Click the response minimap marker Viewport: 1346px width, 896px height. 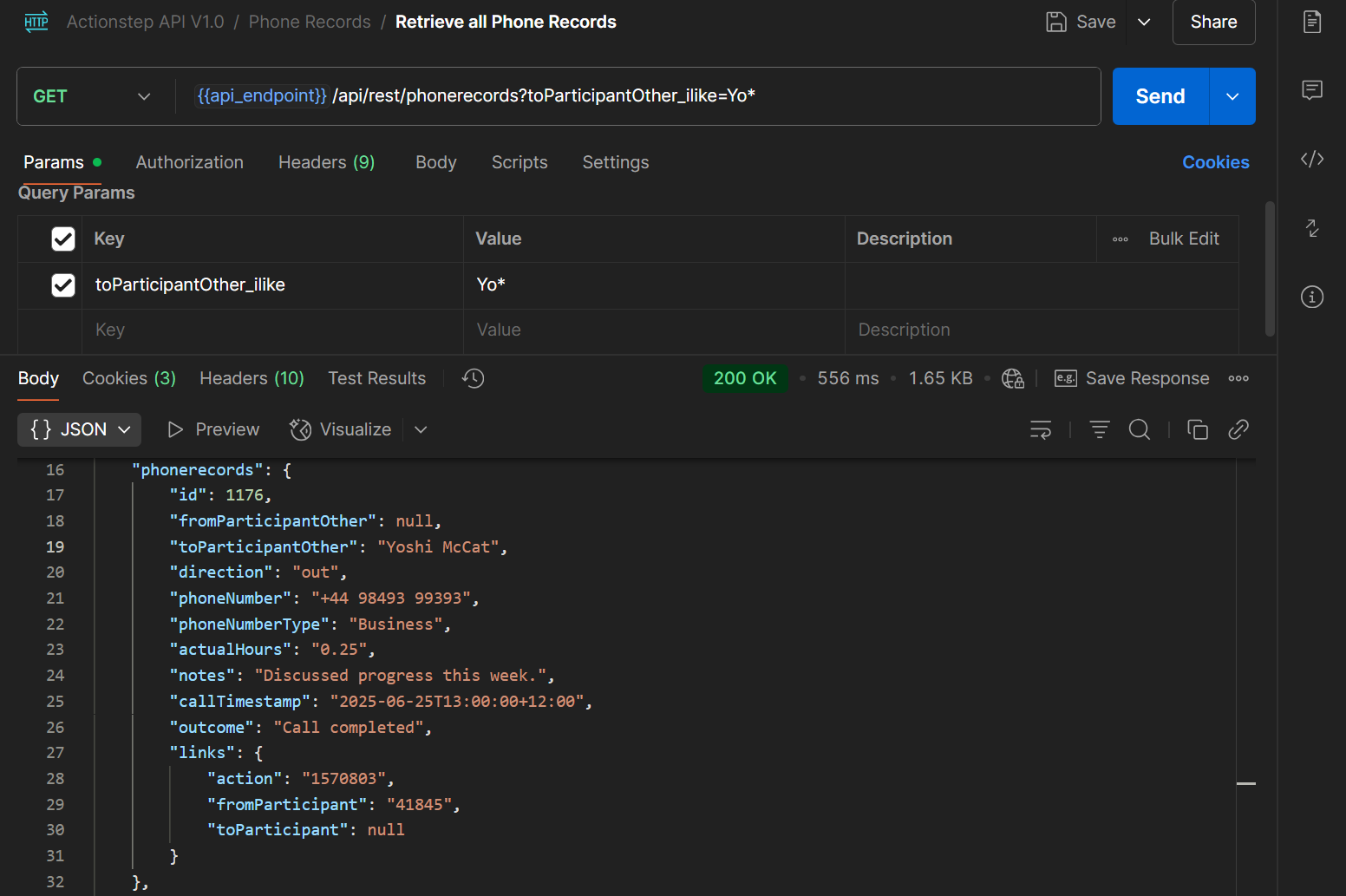click(x=1246, y=783)
